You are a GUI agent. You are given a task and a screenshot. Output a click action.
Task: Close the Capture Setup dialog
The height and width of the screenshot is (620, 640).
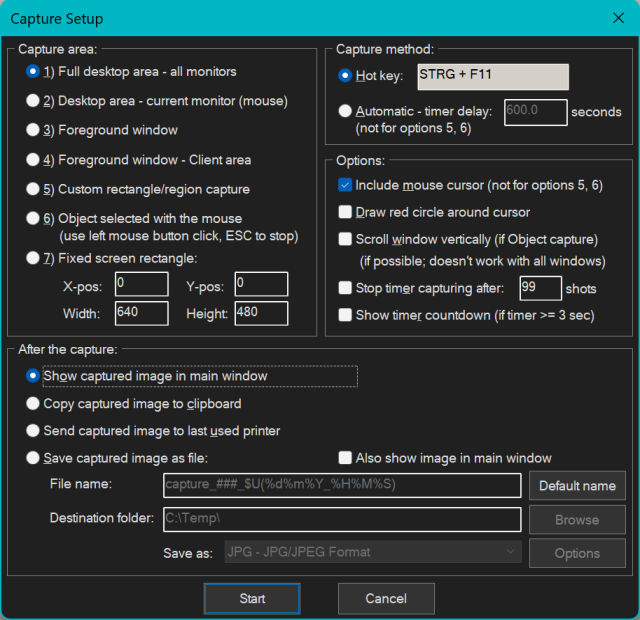click(617, 17)
